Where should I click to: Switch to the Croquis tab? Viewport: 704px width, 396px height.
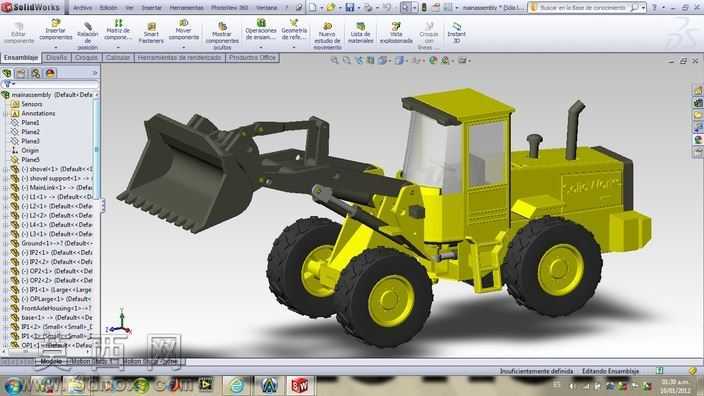point(86,58)
